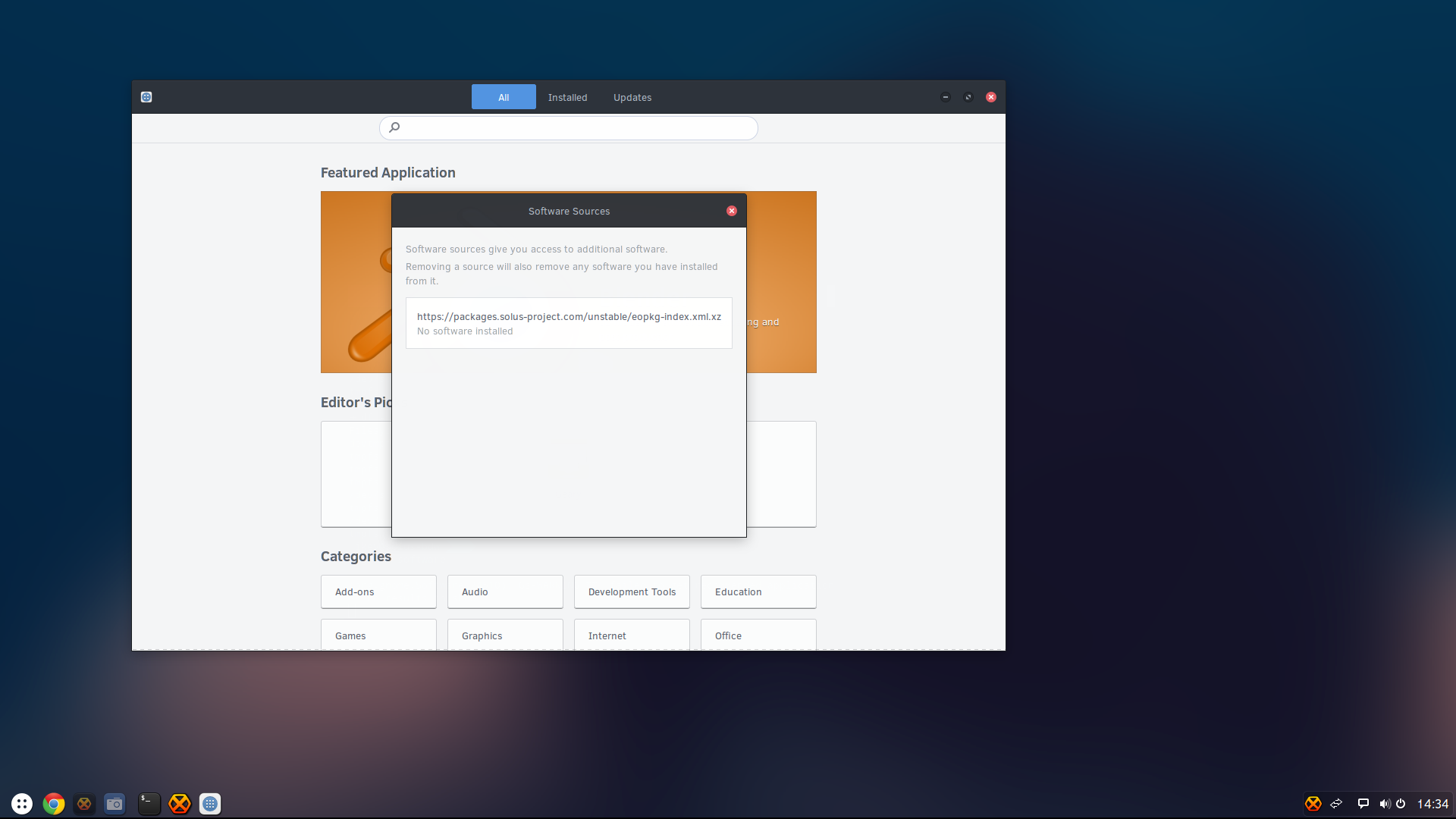
Task: Focus the software search field
Action: click(x=569, y=127)
